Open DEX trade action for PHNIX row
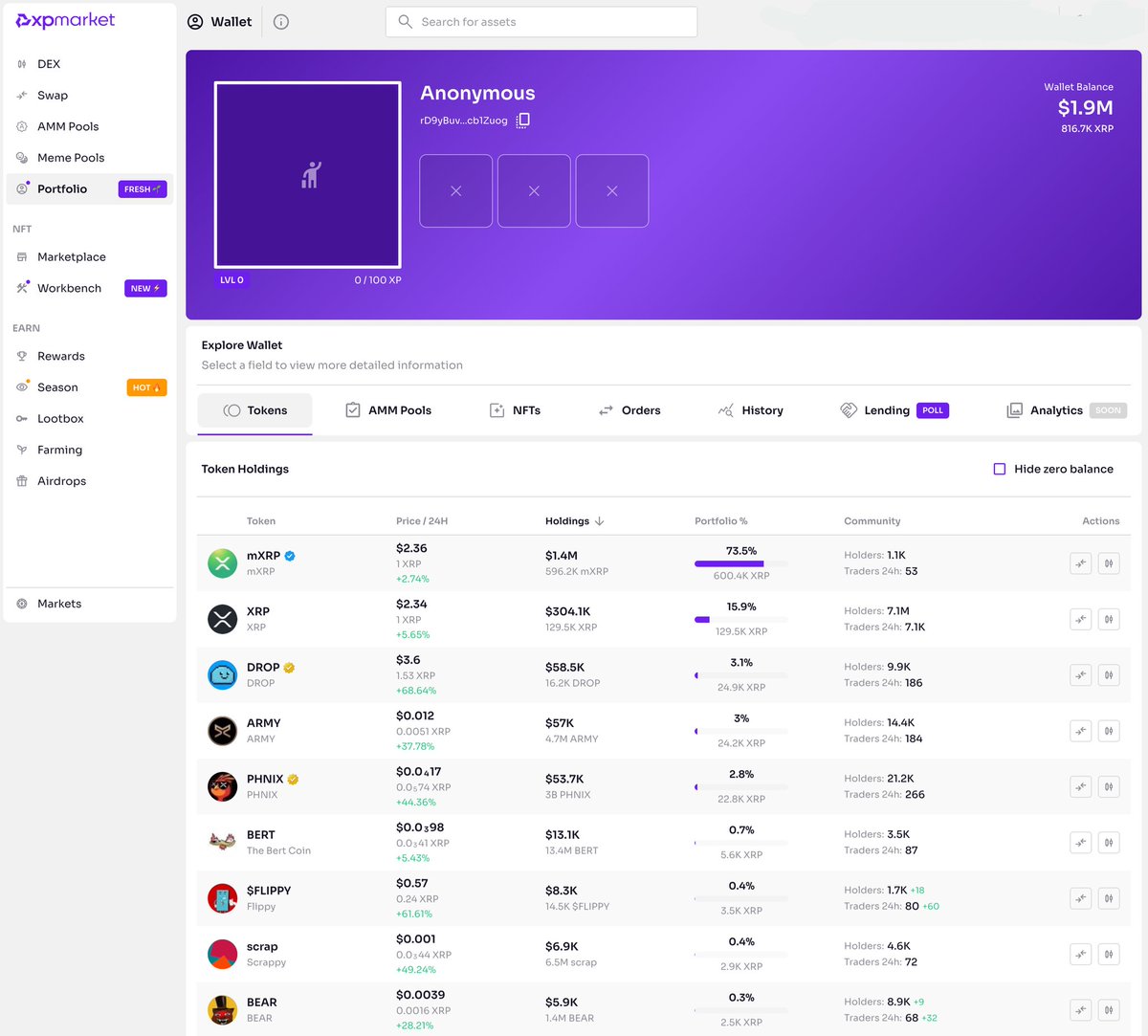The image size is (1148, 1036). tap(1109, 786)
